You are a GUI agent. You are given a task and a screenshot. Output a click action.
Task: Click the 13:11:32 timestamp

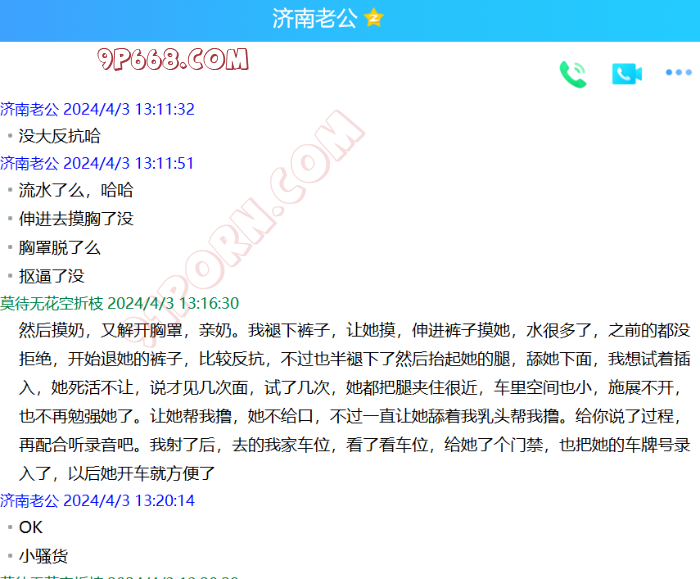129,109
